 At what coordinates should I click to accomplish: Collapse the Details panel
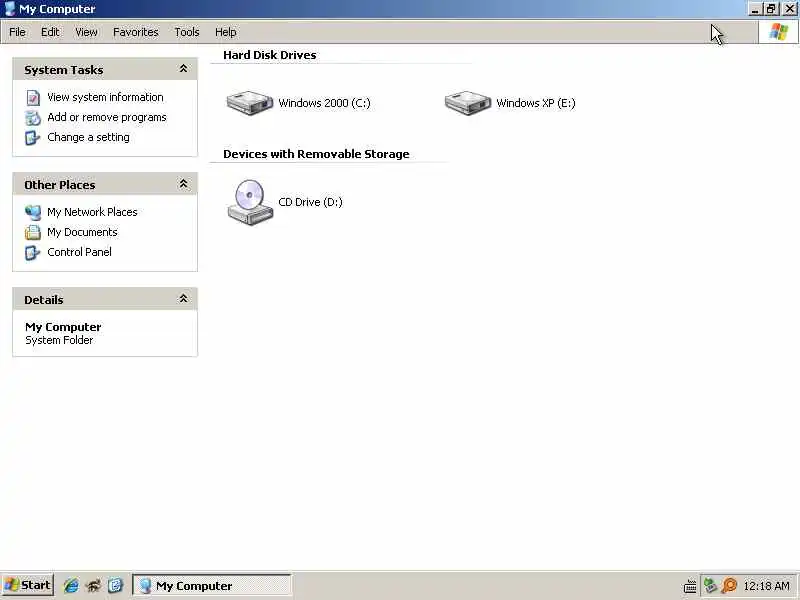[183, 298]
